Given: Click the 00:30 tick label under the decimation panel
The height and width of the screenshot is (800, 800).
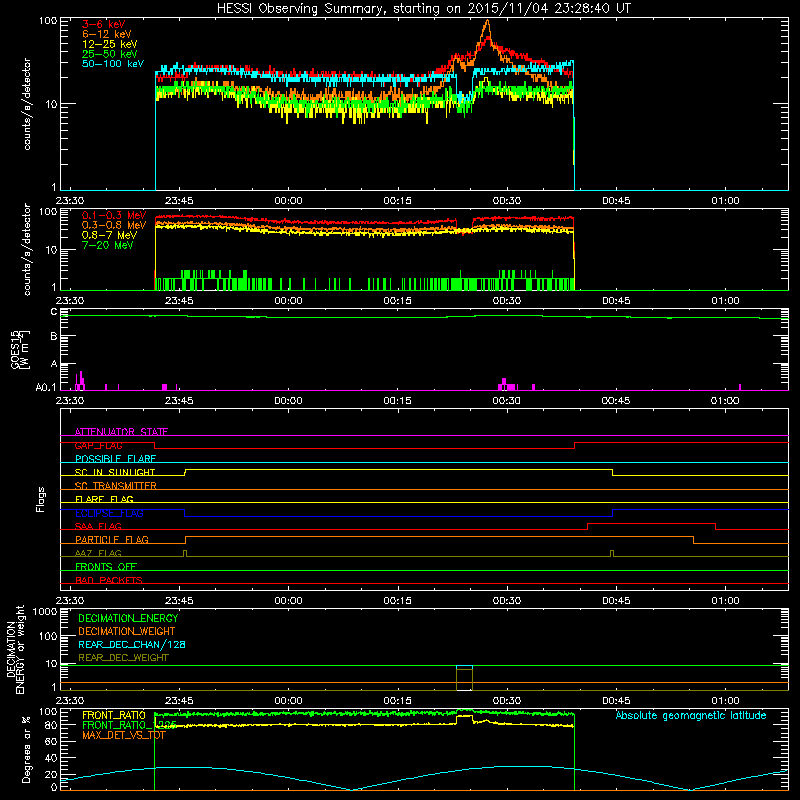Looking at the screenshot, I should (x=507, y=701).
